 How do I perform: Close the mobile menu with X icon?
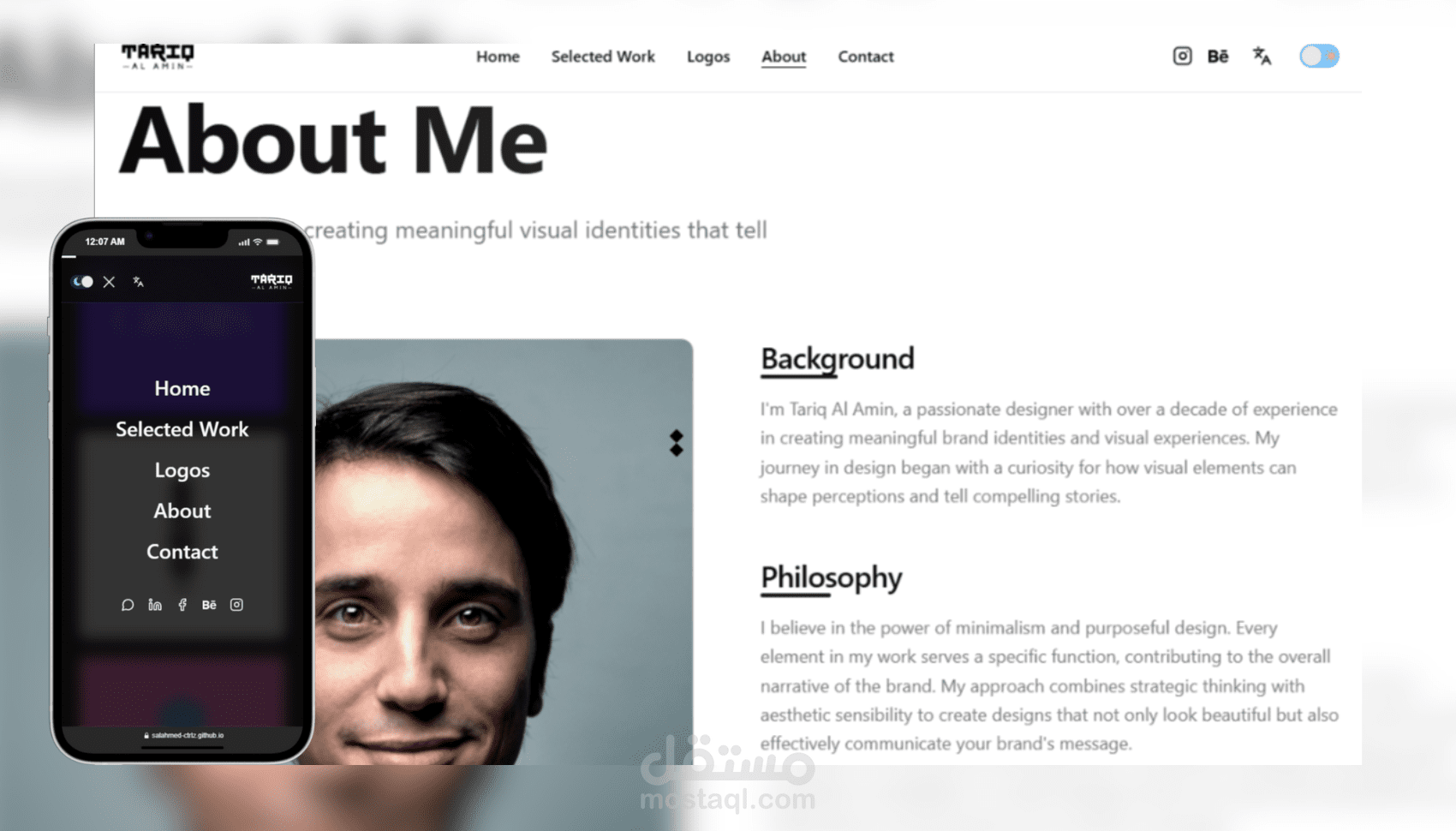click(x=109, y=282)
